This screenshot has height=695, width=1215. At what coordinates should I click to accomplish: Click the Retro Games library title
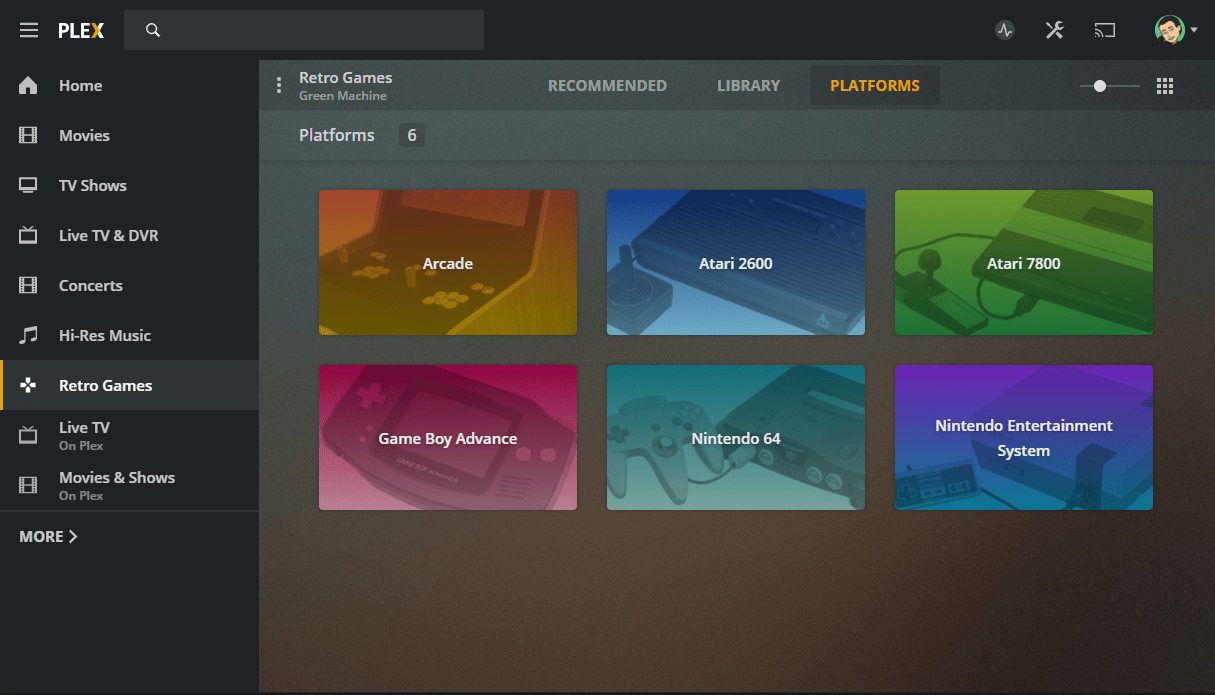pos(345,78)
